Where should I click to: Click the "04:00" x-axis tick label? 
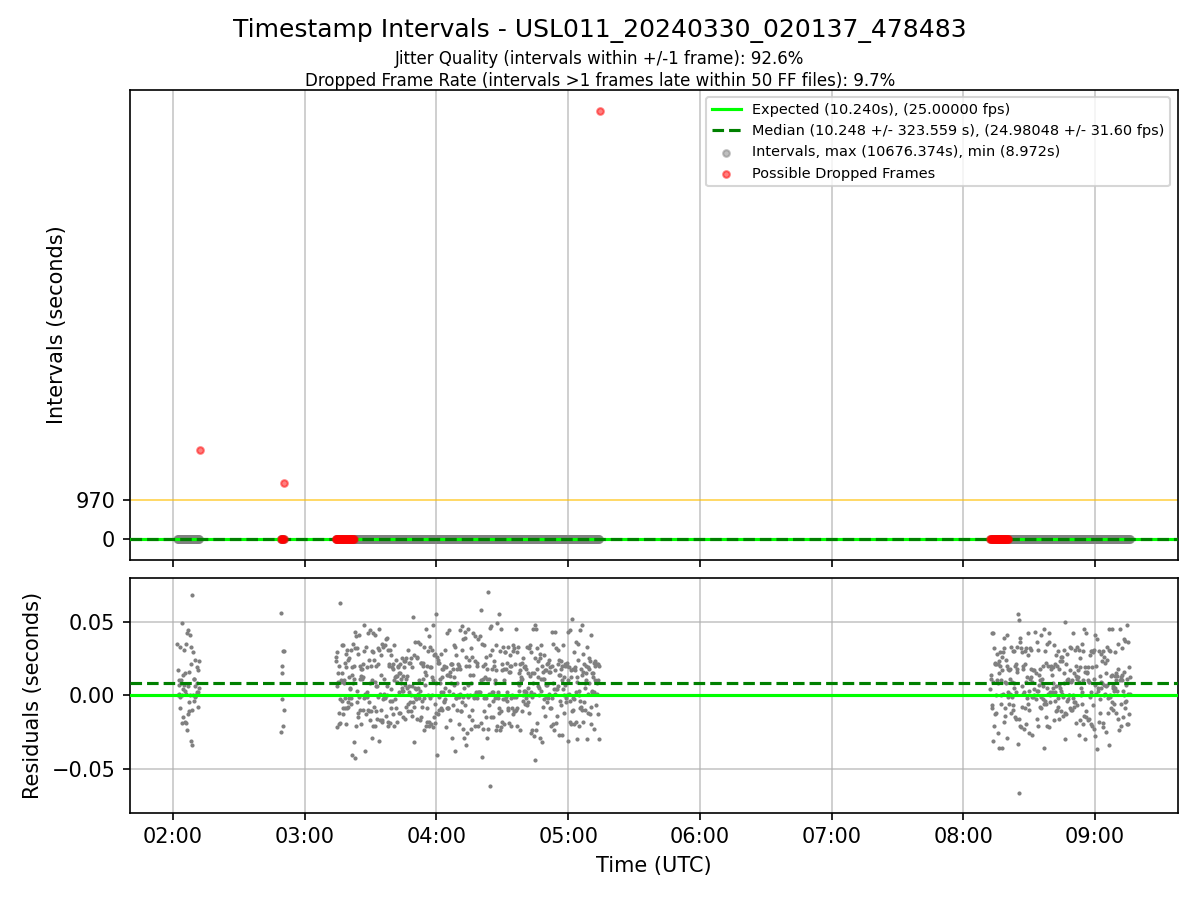click(x=436, y=836)
